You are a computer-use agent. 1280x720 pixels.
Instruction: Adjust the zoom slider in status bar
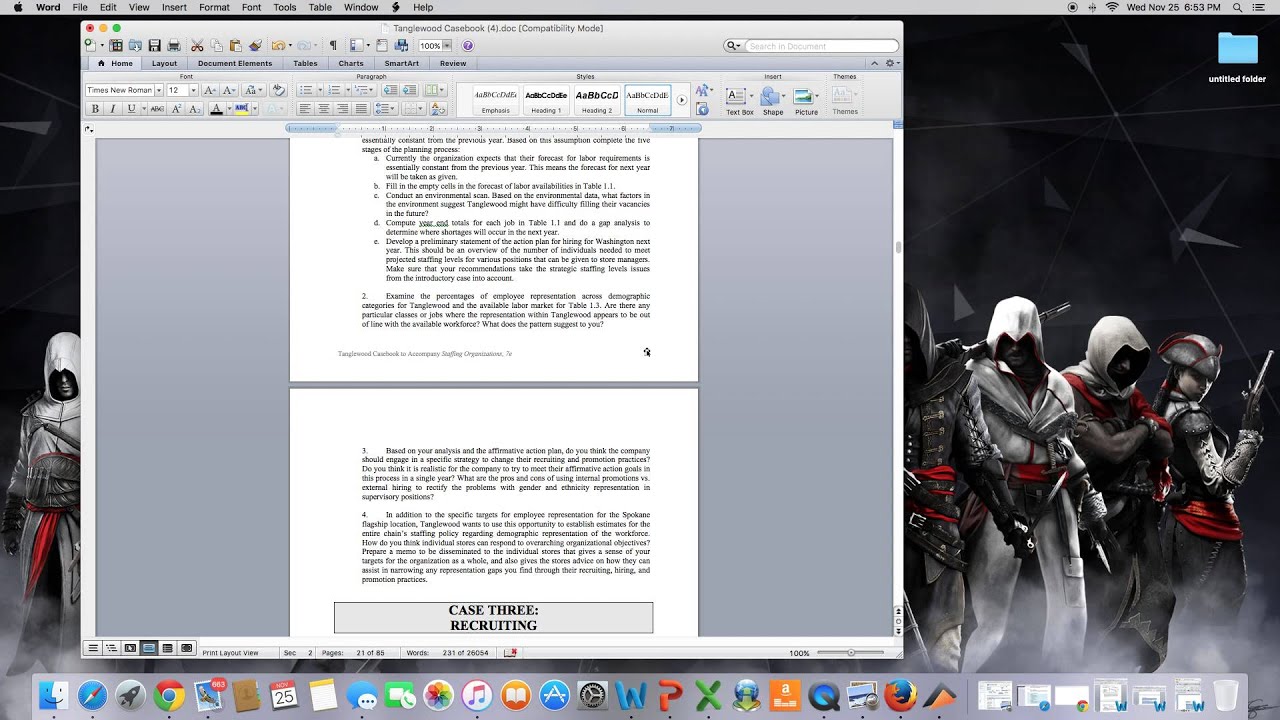851,652
